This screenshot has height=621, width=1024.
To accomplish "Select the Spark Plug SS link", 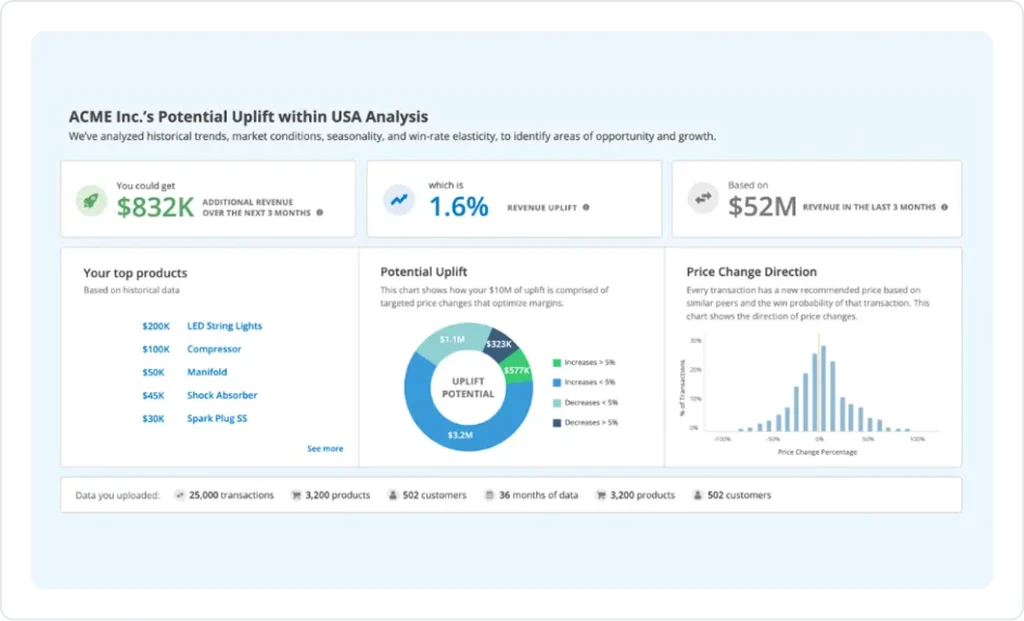I will pyautogui.click(x=217, y=418).
